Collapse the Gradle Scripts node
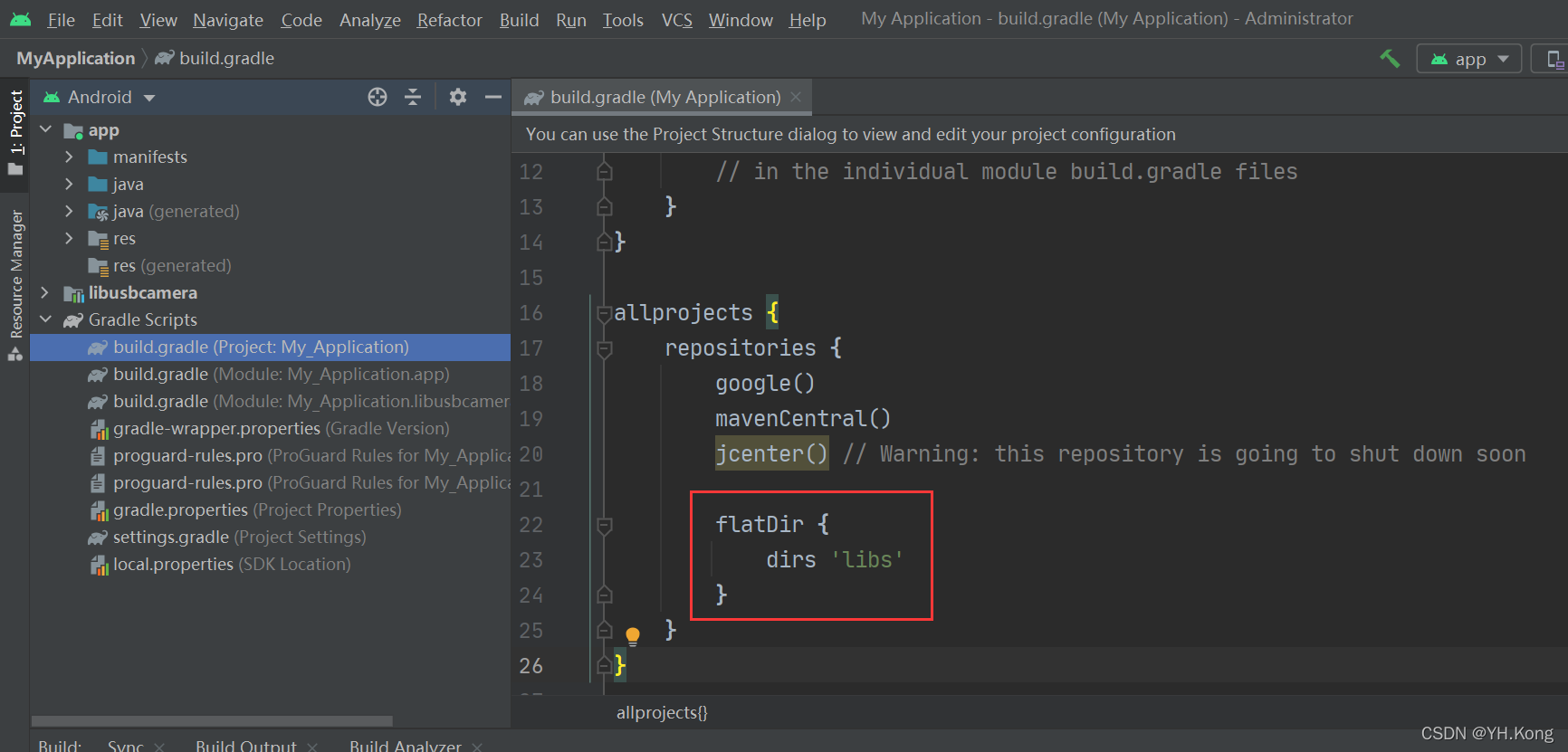Viewport: 1568px width, 752px height. click(45, 320)
